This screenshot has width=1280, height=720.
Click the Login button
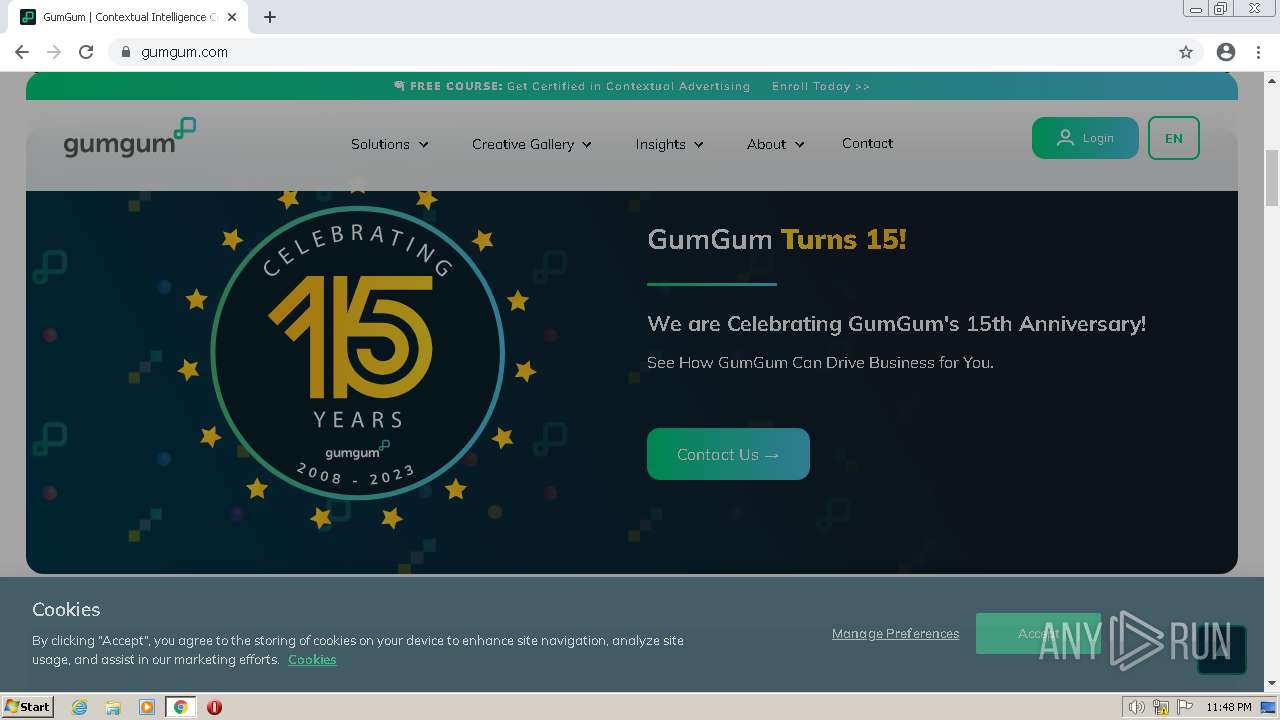(1085, 138)
